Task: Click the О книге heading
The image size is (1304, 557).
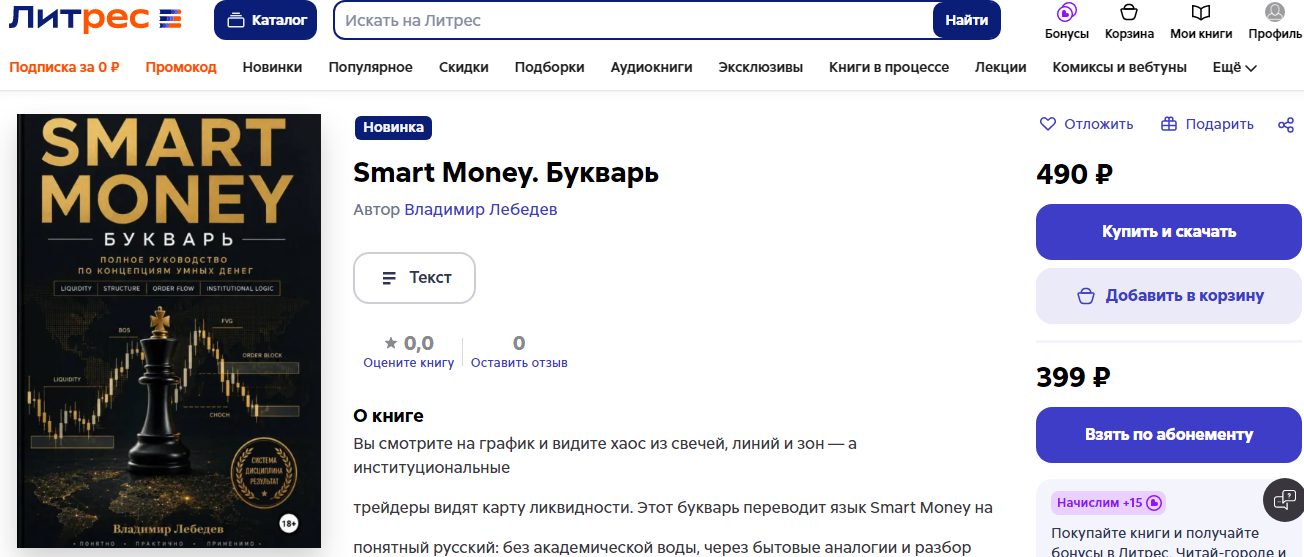Action: tap(389, 416)
